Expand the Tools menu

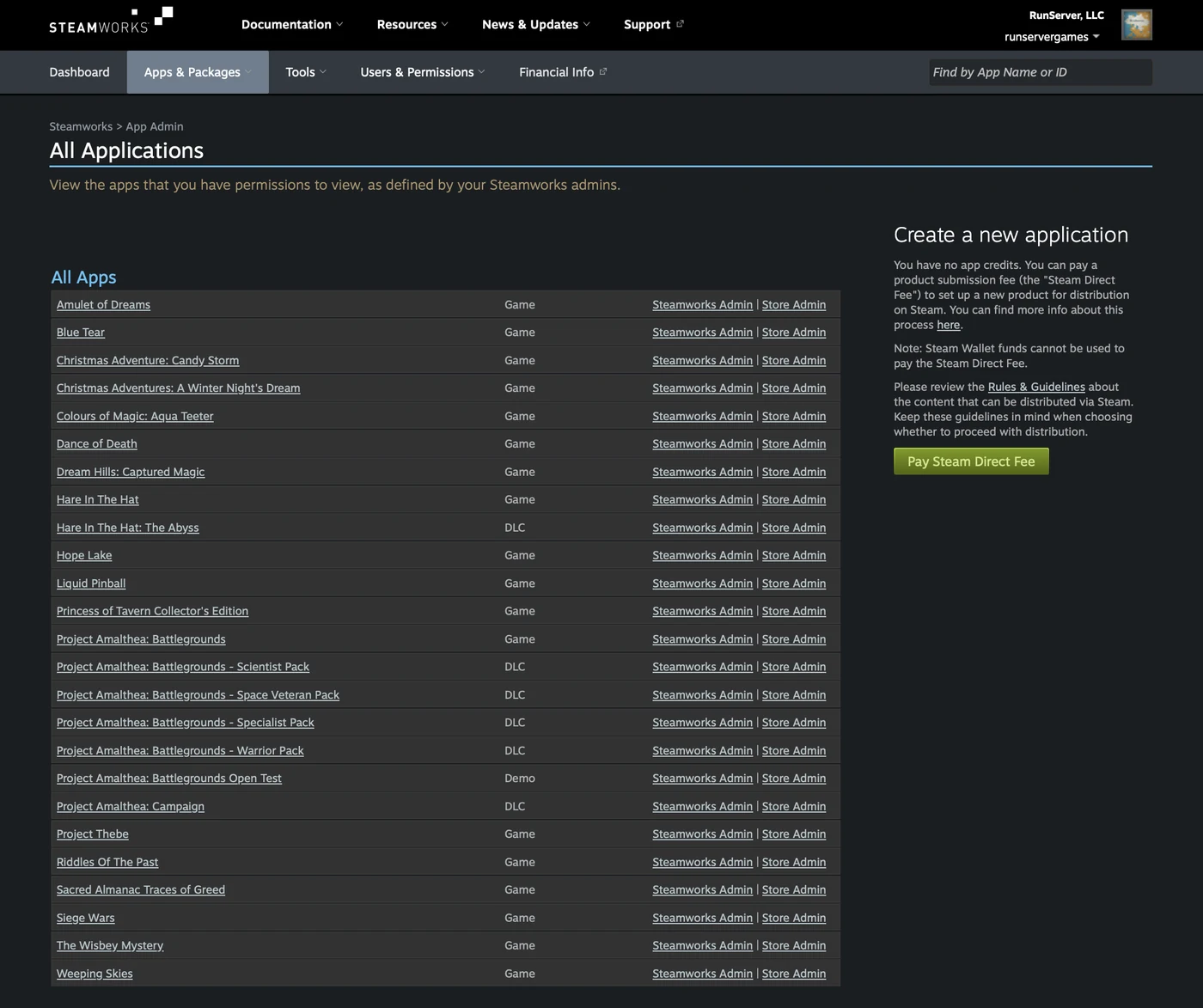(306, 72)
